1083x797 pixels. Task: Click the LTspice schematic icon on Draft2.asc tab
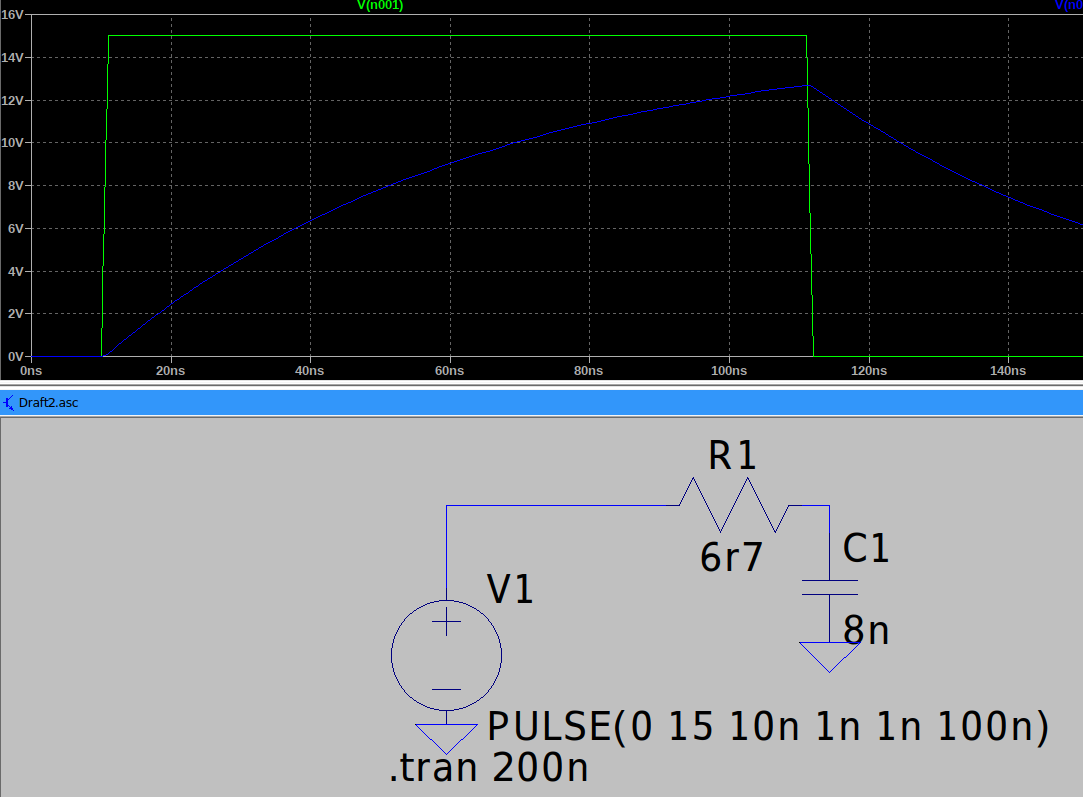click(10, 403)
